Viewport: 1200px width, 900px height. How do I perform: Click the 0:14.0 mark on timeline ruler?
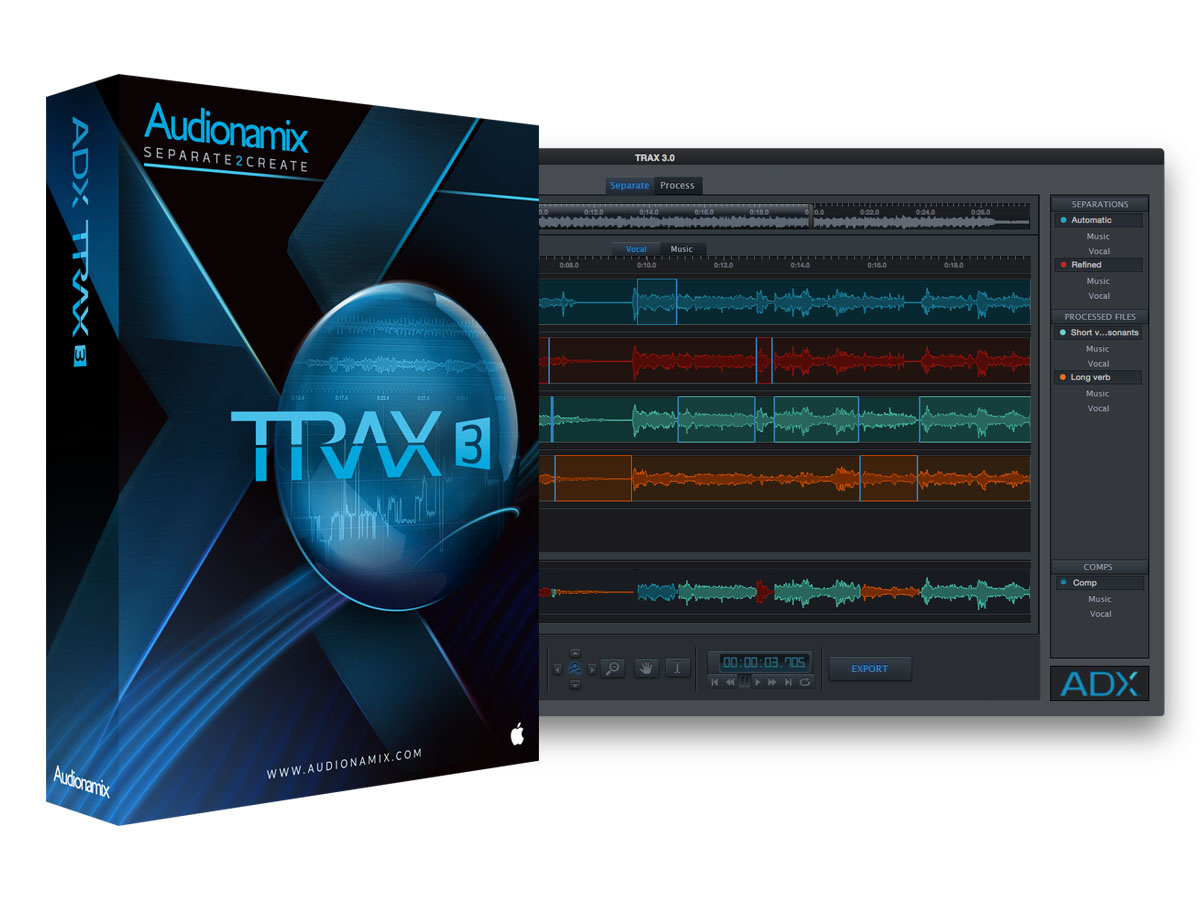click(x=800, y=265)
